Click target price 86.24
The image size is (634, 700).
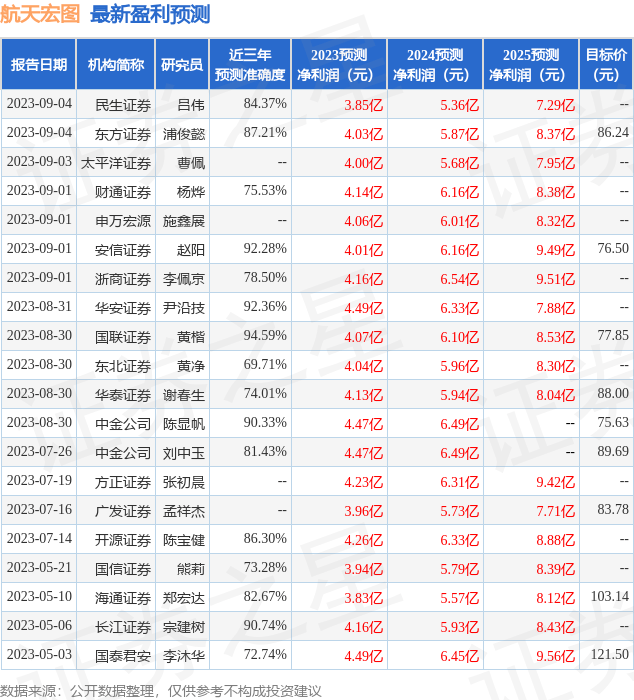tap(613, 132)
